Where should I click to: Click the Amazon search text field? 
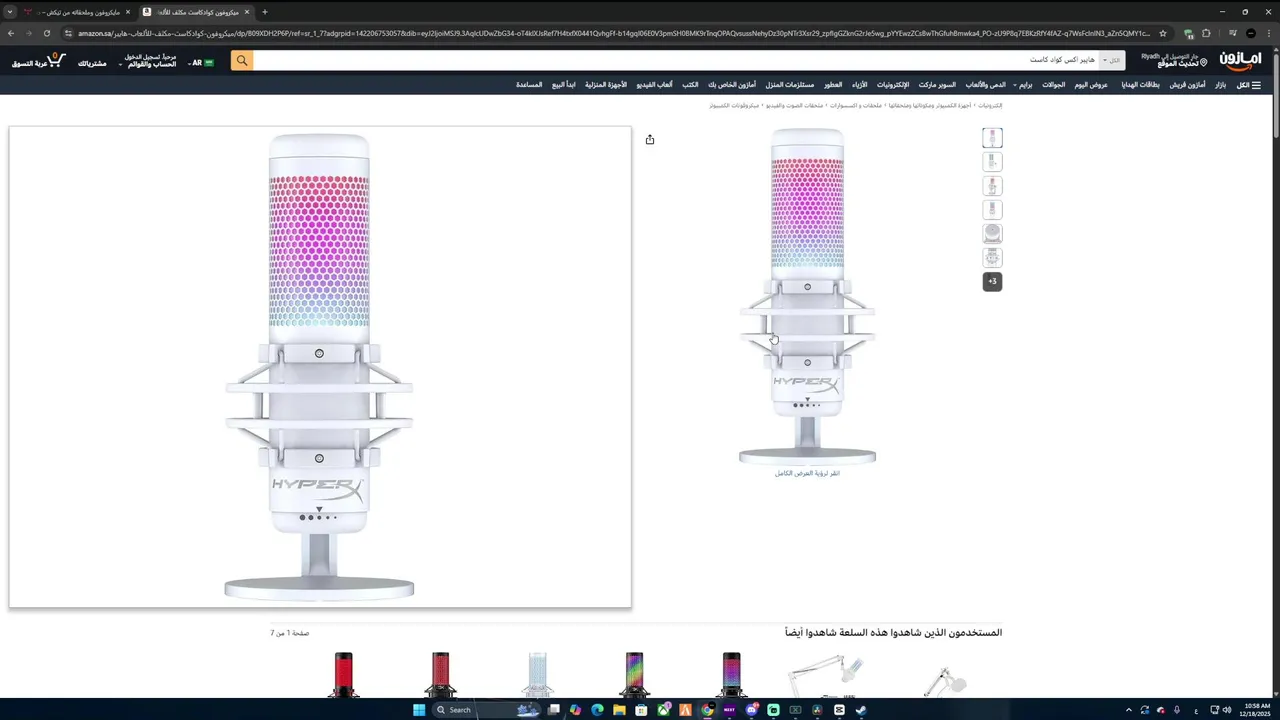click(x=675, y=60)
